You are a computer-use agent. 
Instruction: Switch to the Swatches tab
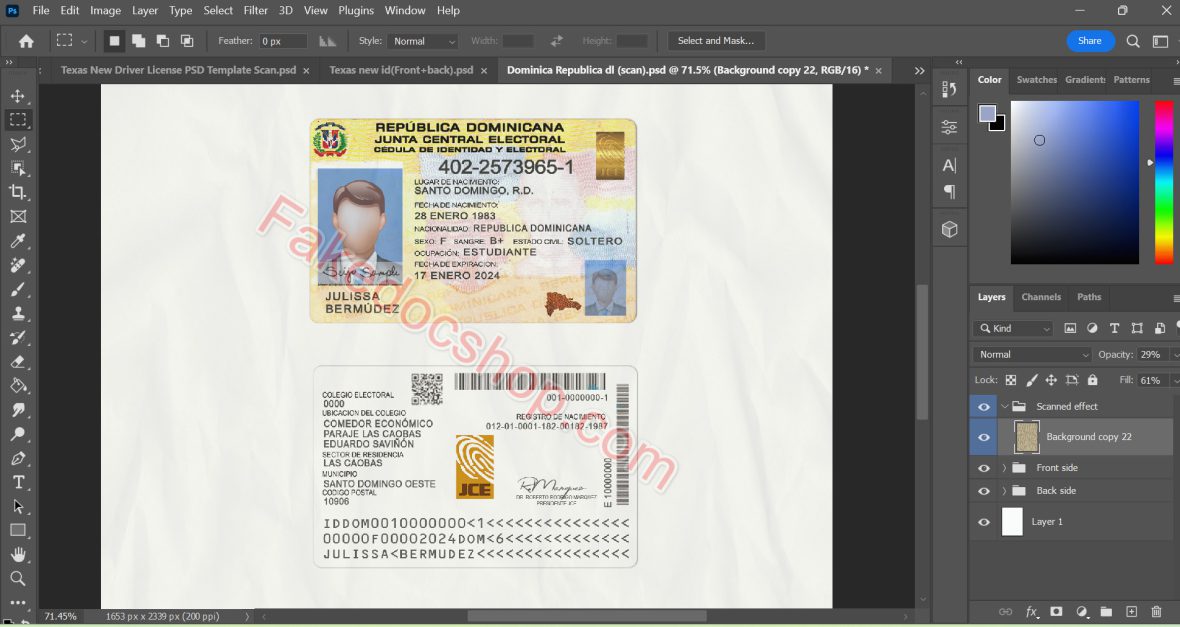(x=1036, y=80)
